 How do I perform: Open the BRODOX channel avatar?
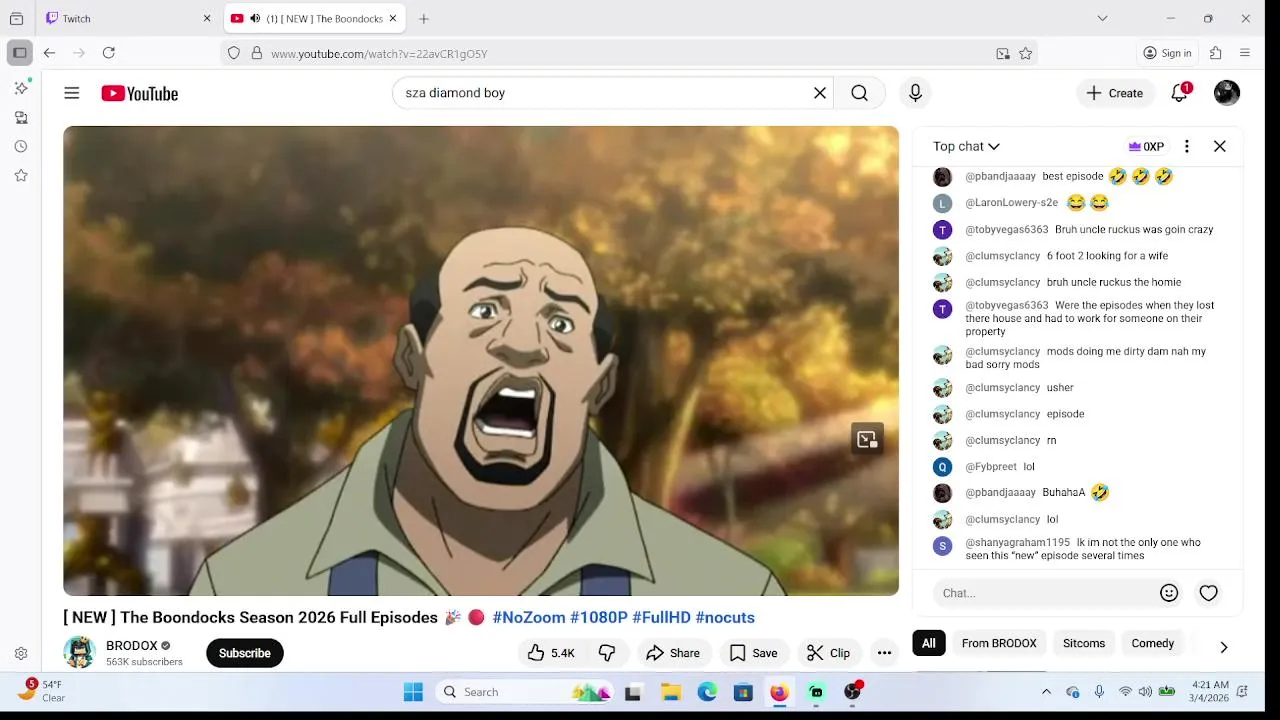(79, 652)
